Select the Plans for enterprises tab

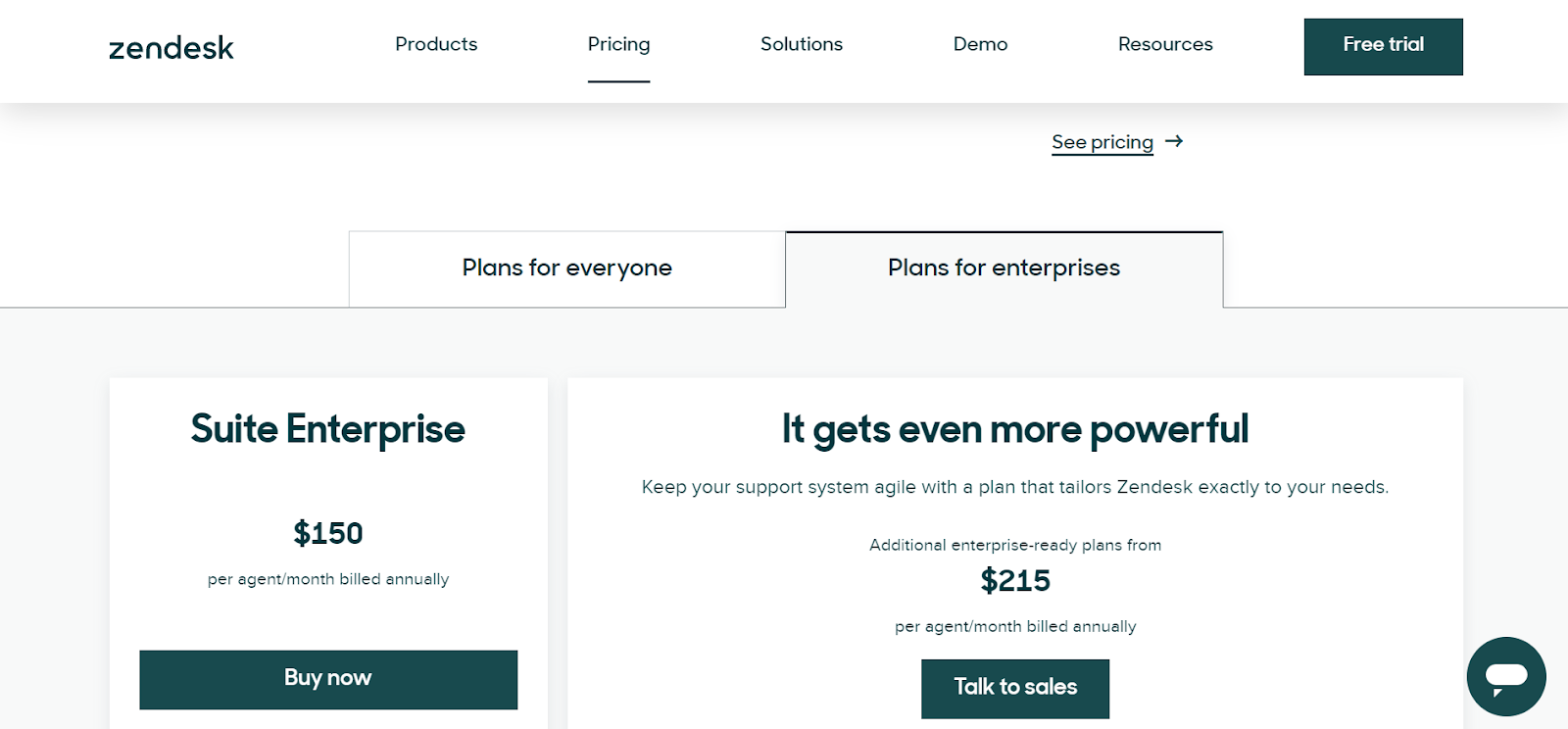coord(1004,268)
